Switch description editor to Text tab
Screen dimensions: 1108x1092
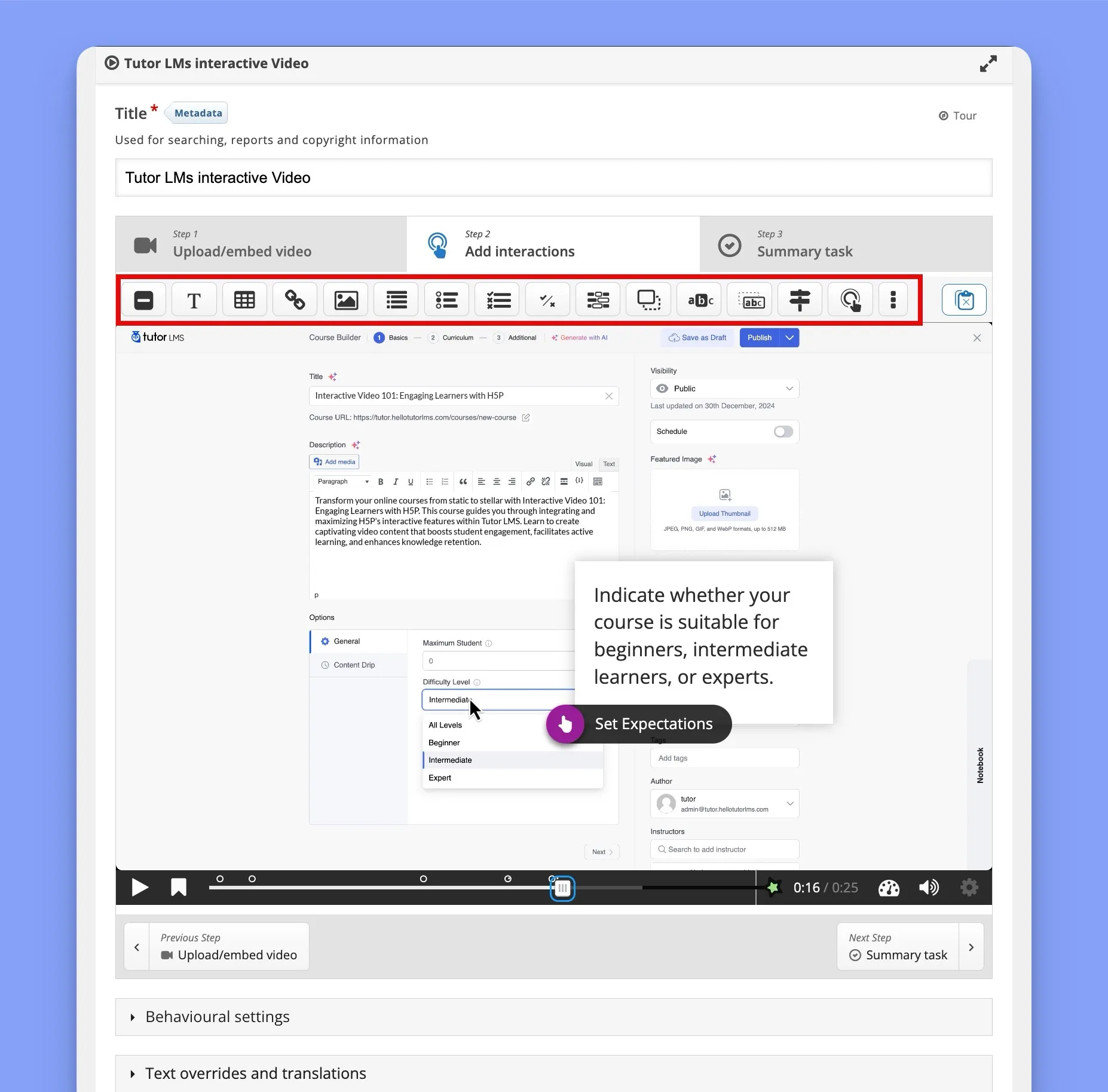pos(608,464)
